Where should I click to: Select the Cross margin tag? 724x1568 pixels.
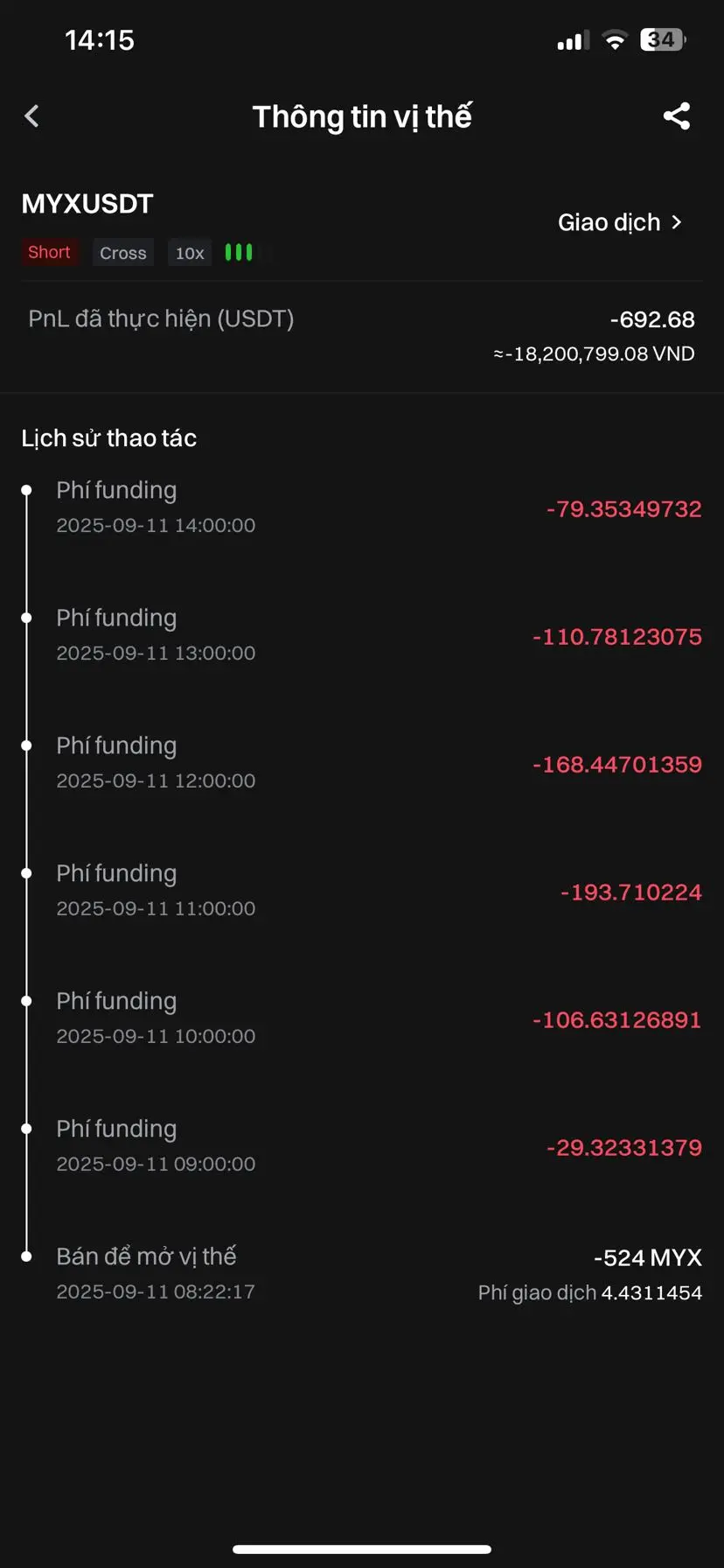pos(123,253)
